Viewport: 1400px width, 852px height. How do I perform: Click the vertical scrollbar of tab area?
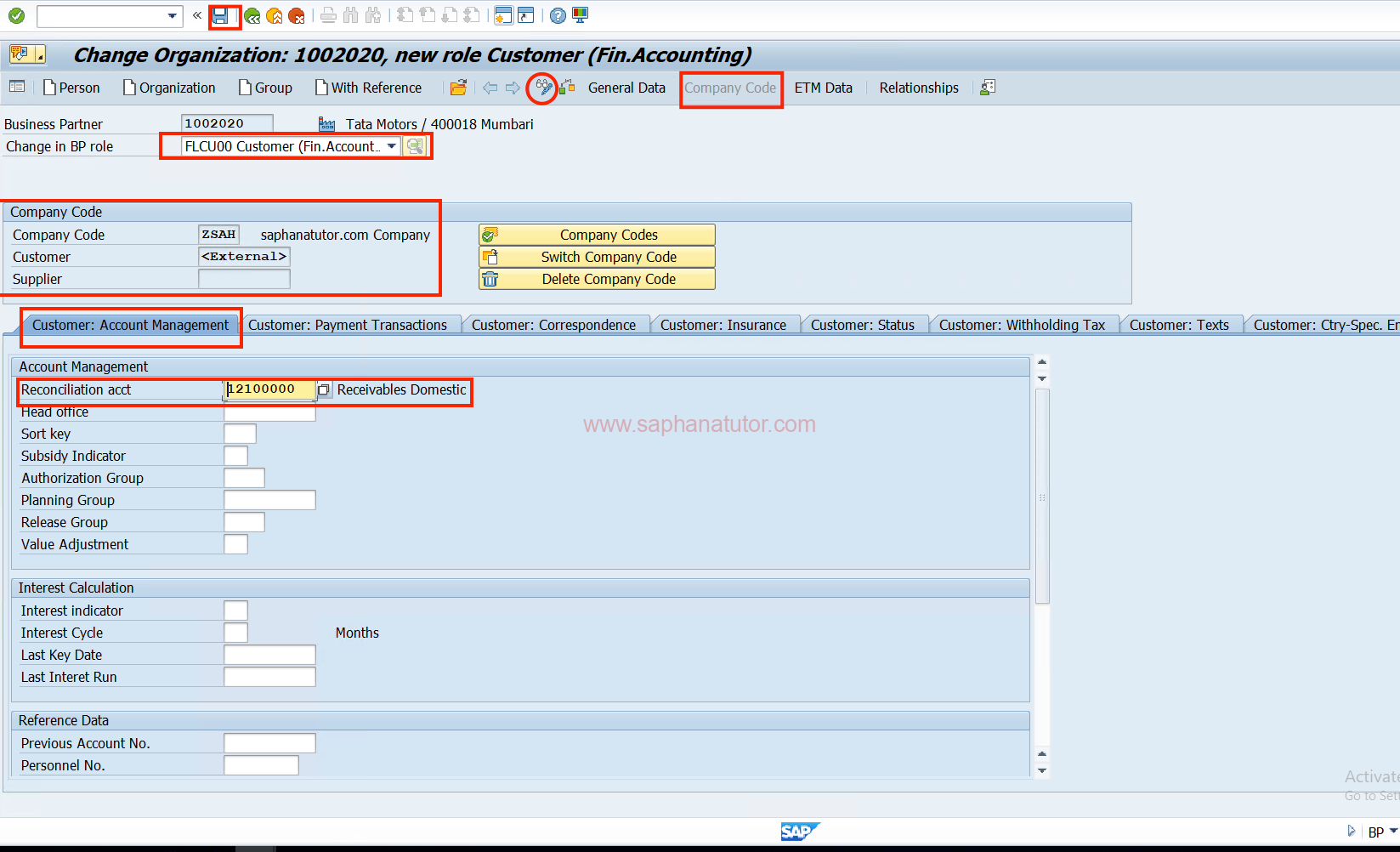(x=1042, y=497)
